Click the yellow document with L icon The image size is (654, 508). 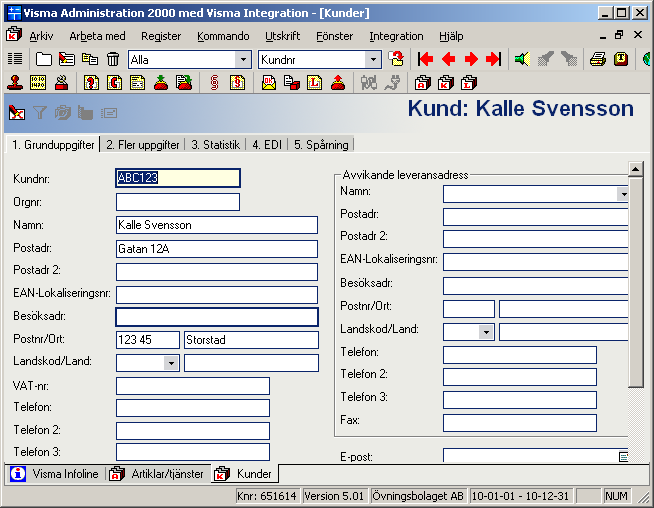[x=314, y=83]
